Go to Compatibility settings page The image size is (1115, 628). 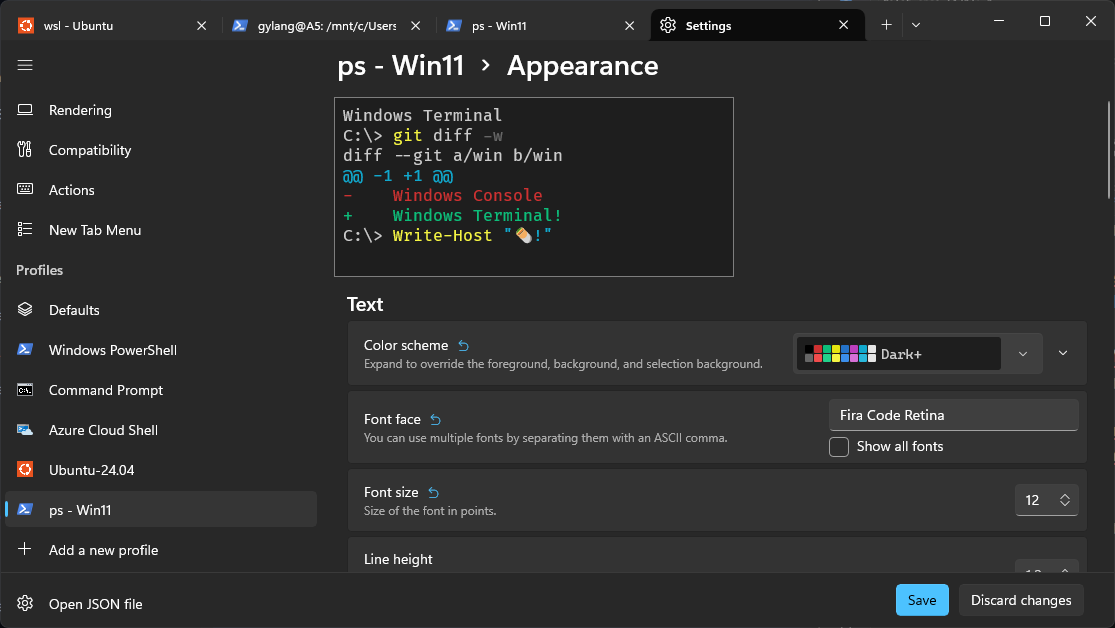pyautogui.click(x=90, y=150)
